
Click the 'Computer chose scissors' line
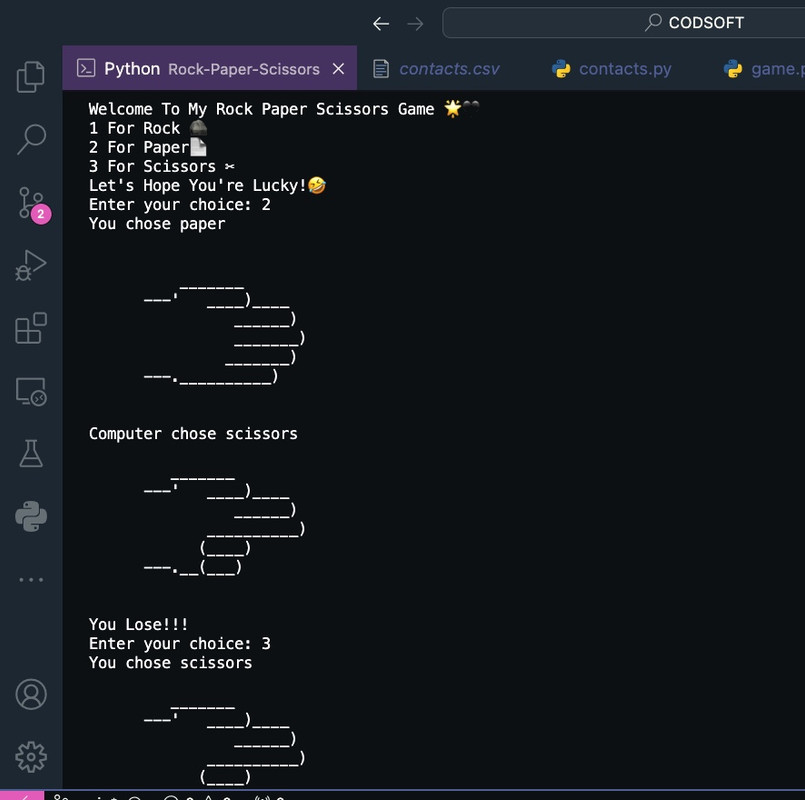[193, 434]
